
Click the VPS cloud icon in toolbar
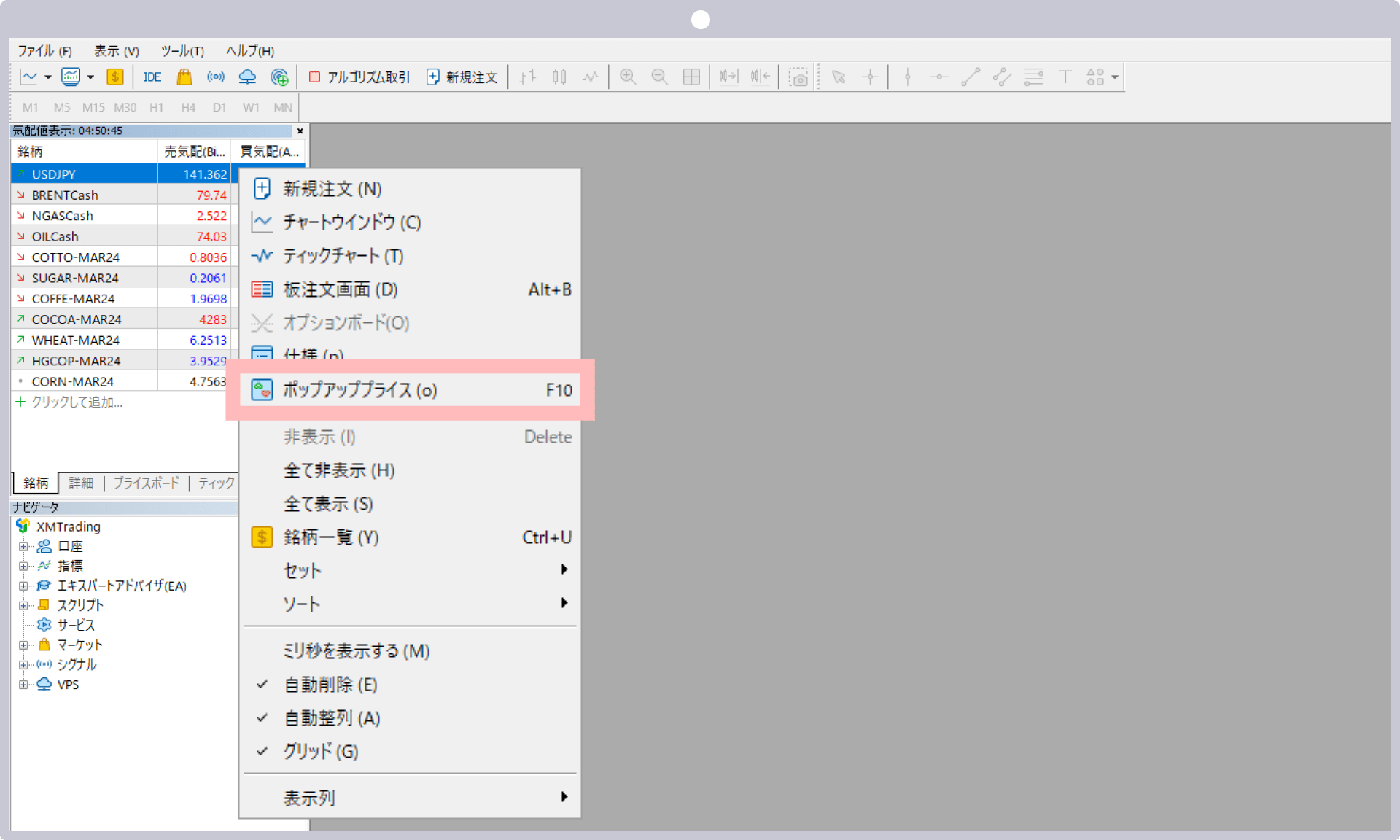247,77
